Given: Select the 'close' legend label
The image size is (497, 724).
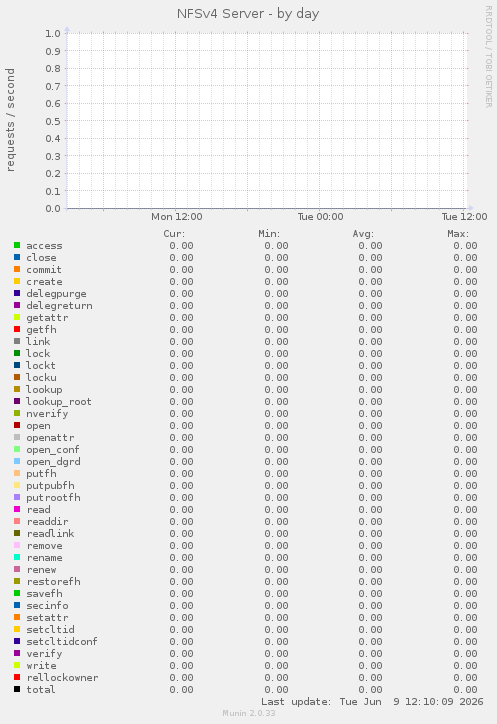Looking at the screenshot, I should click(x=41, y=258).
